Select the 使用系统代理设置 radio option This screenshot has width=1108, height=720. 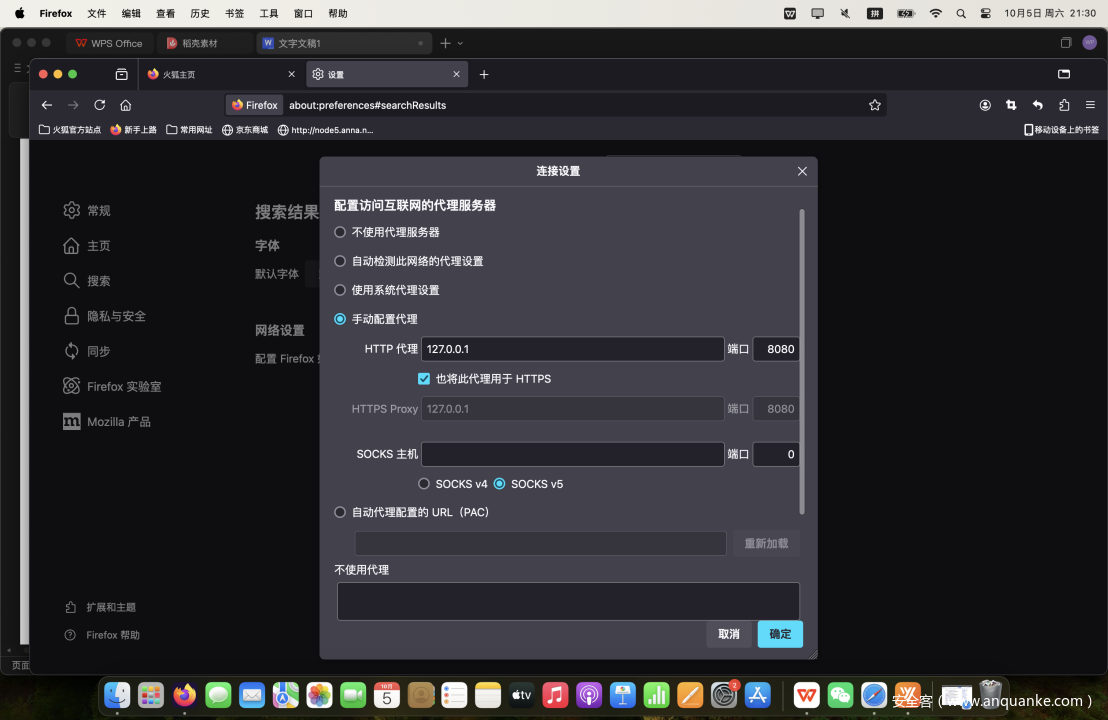[x=340, y=290]
